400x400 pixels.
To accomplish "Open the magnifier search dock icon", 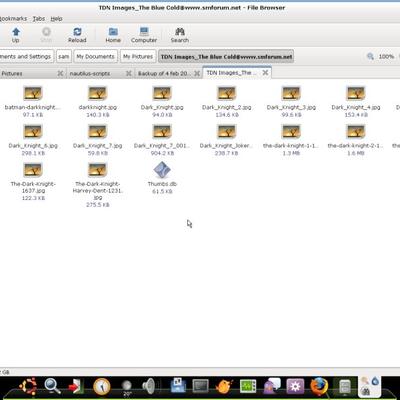I will point(52,387).
